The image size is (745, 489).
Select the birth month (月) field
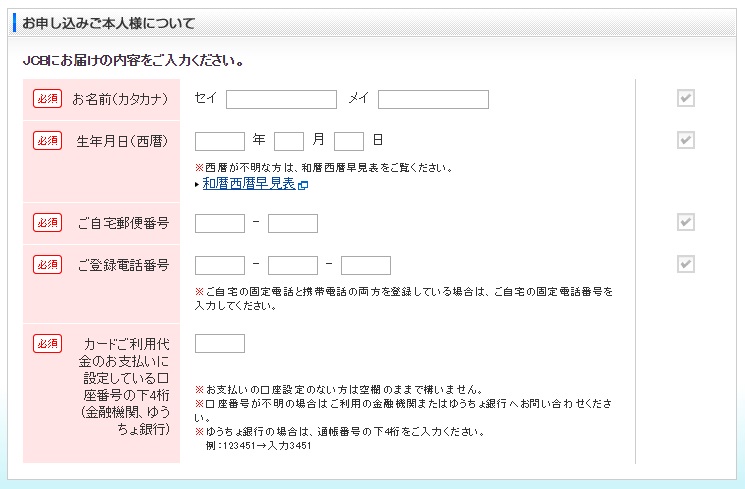[x=289, y=141]
